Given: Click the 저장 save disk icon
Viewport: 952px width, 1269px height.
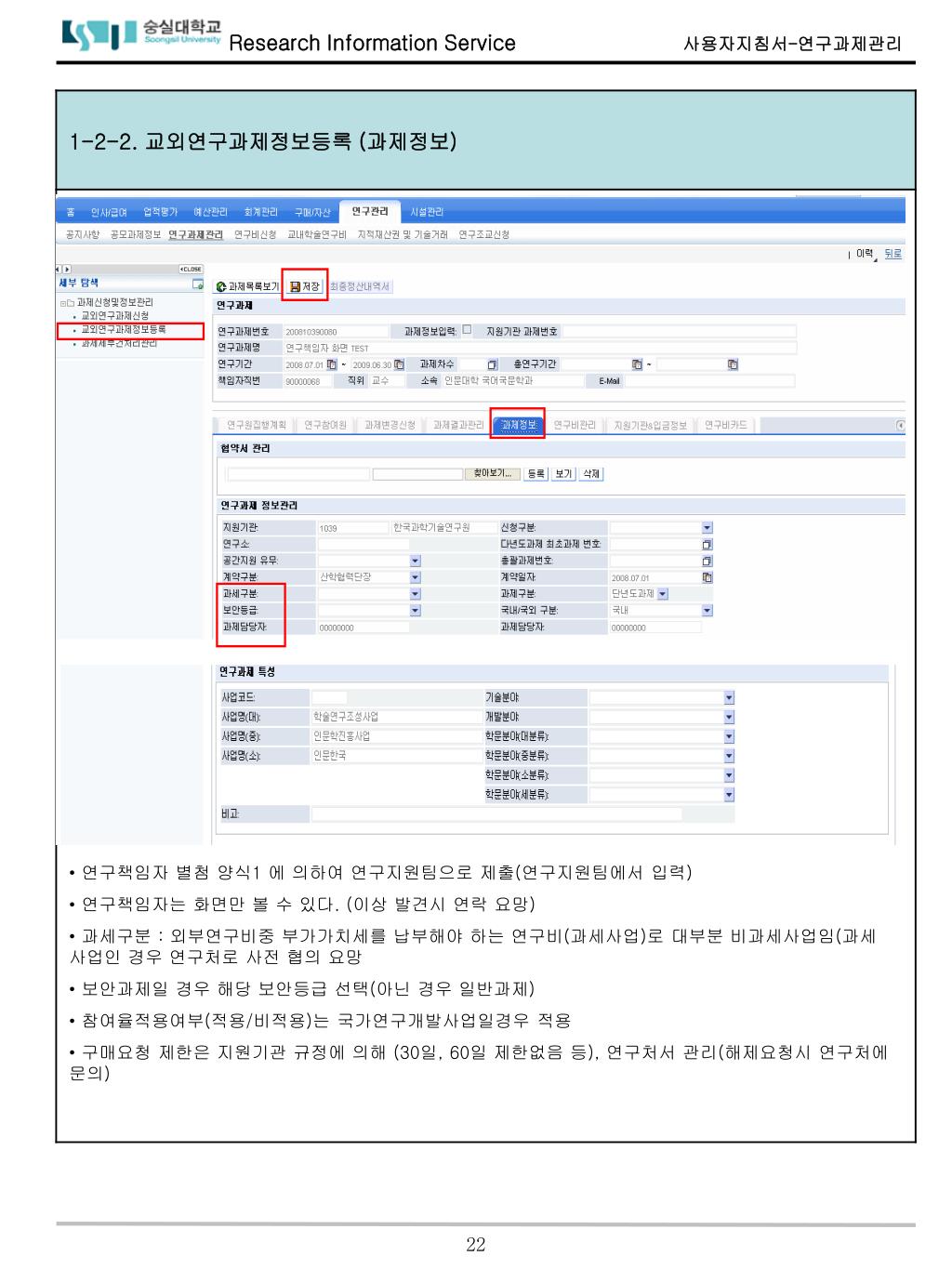Looking at the screenshot, I should click(296, 286).
